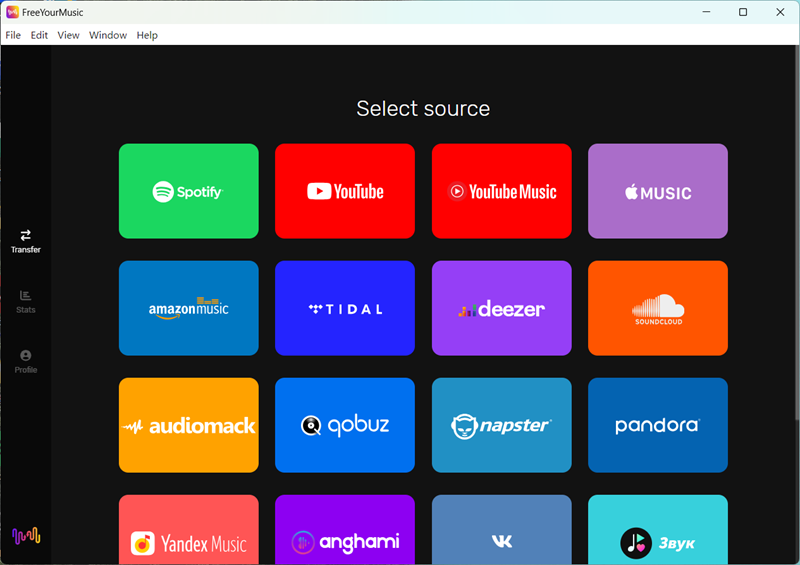Maximize the FreeYourMusic window
This screenshot has width=800, height=565.
[743, 12]
